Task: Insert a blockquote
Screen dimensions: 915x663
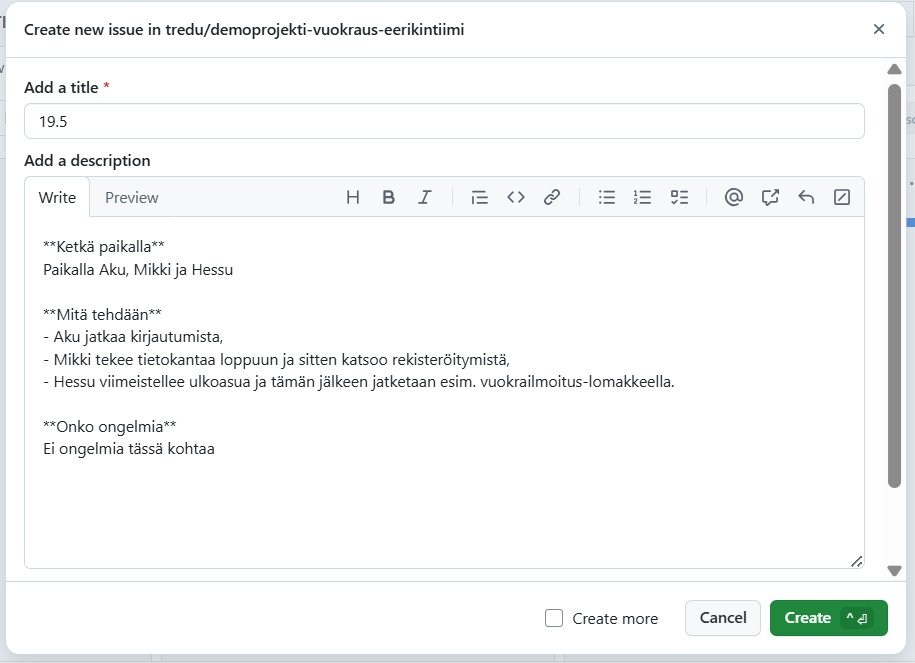Action: point(479,197)
